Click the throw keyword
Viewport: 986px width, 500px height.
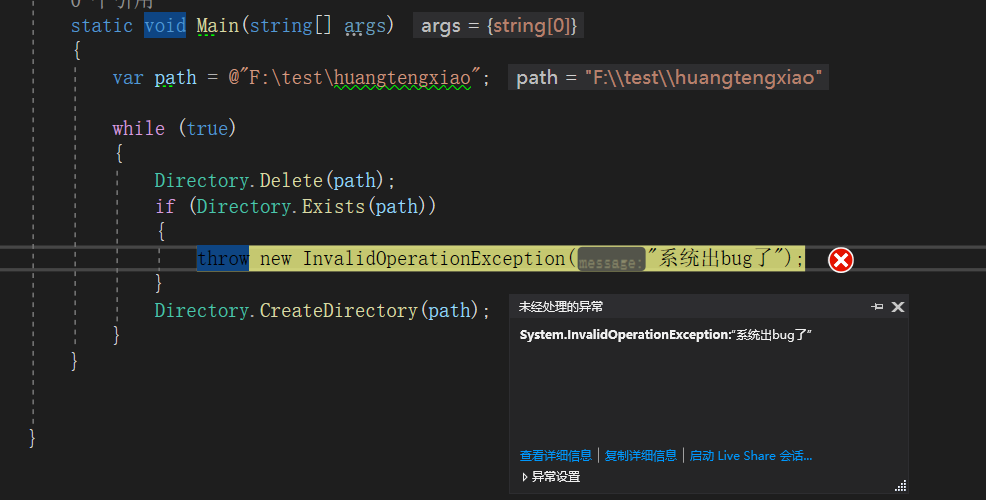[x=222, y=259]
